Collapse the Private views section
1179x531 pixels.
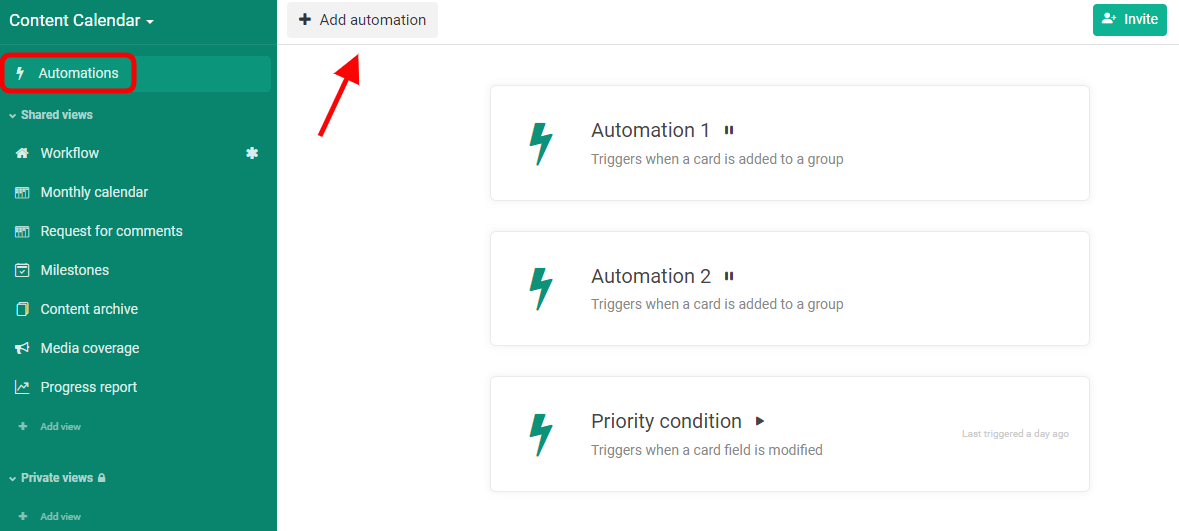pos(57,478)
